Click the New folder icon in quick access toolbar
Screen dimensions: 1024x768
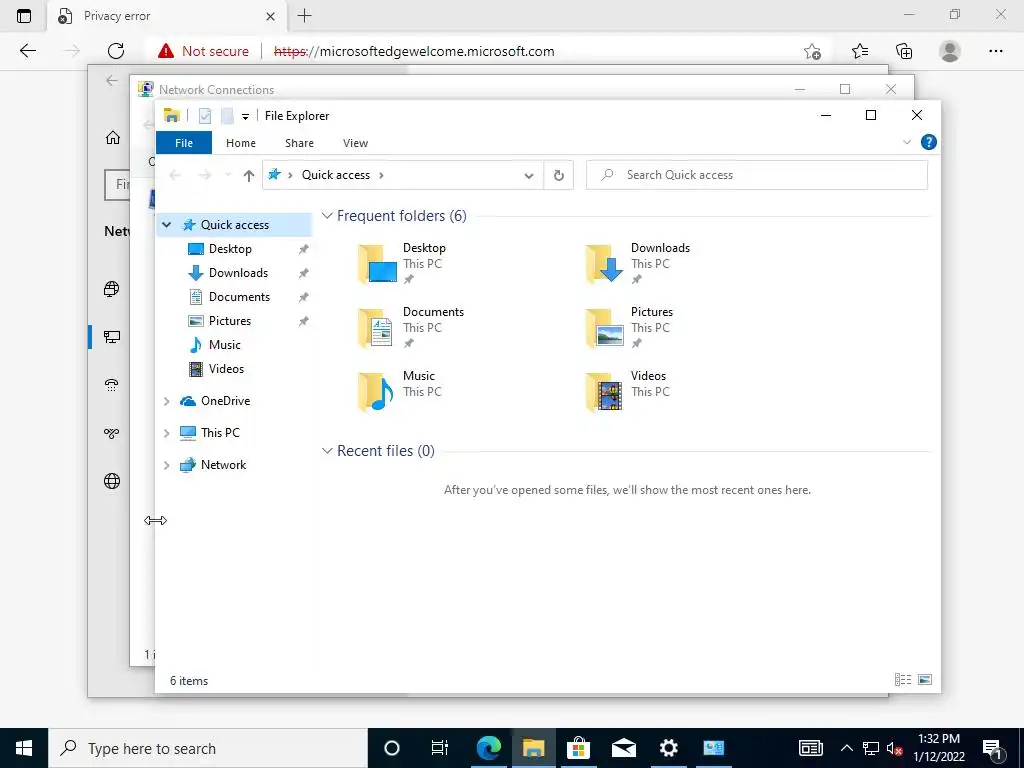click(x=227, y=116)
